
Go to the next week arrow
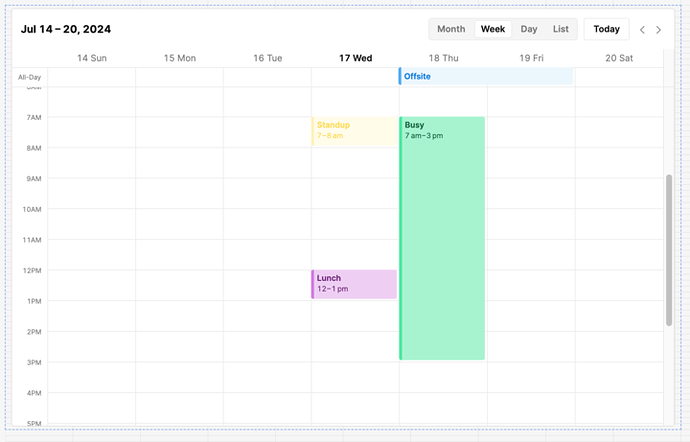click(x=658, y=29)
